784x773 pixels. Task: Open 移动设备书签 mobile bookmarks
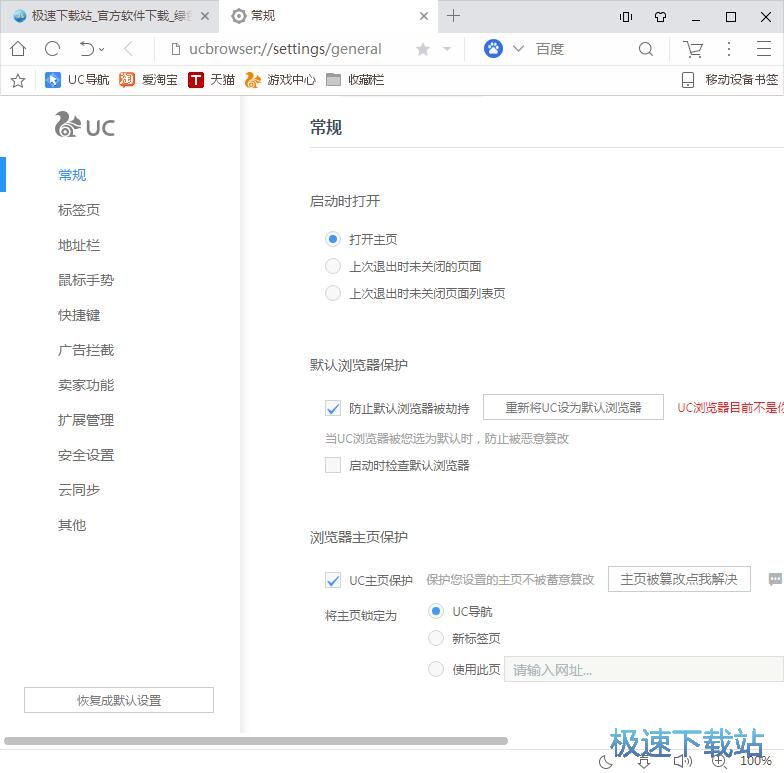click(x=730, y=80)
